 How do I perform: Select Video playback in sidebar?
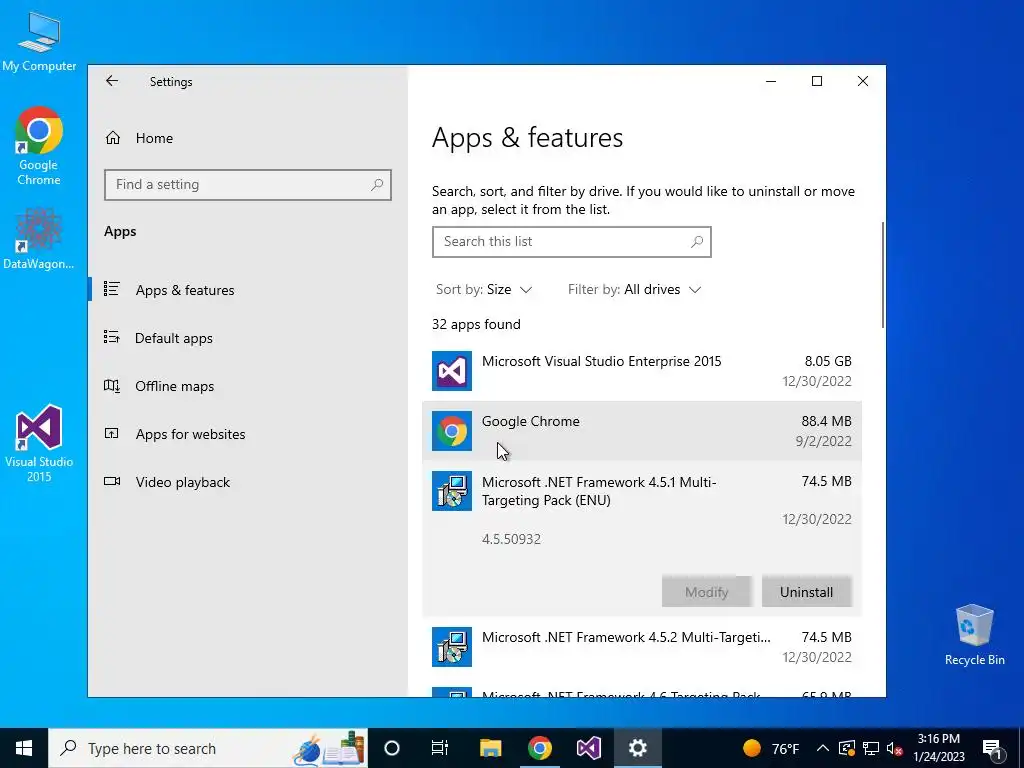pyautogui.click(x=182, y=482)
